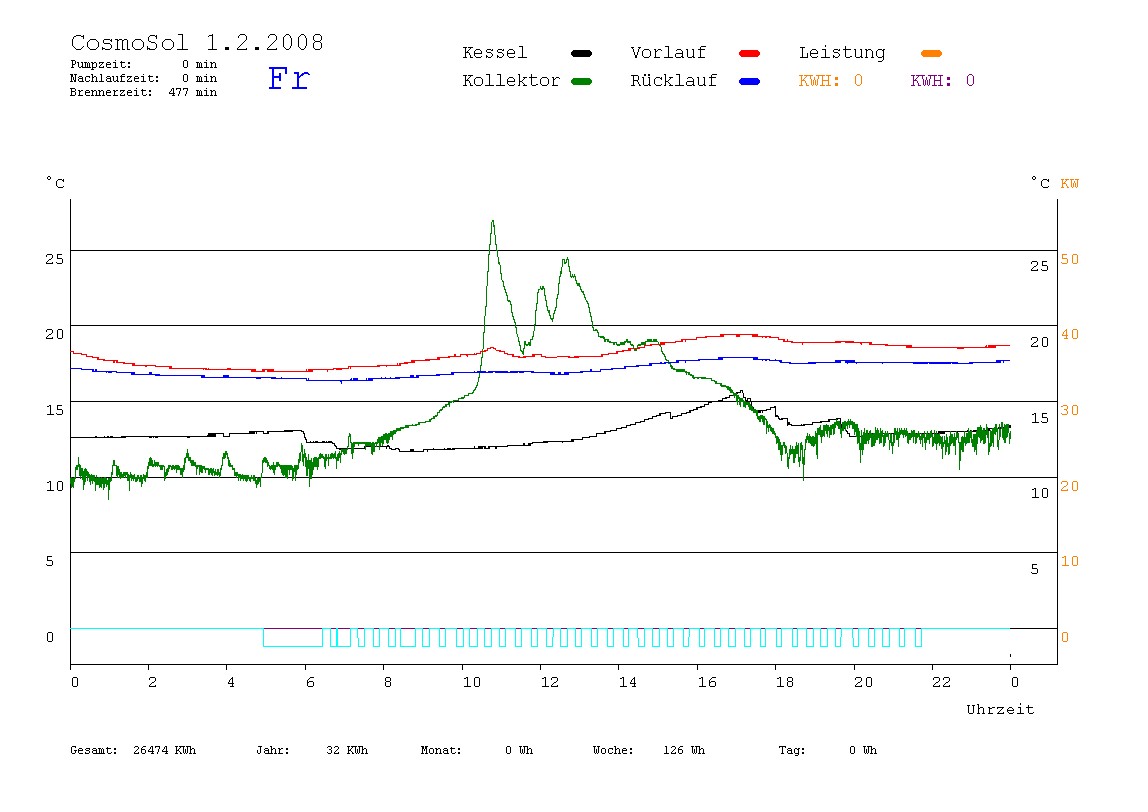Click the "0 min" value beside Pumpzeit
Screen dimensions: 1148x812
click(x=199, y=64)
